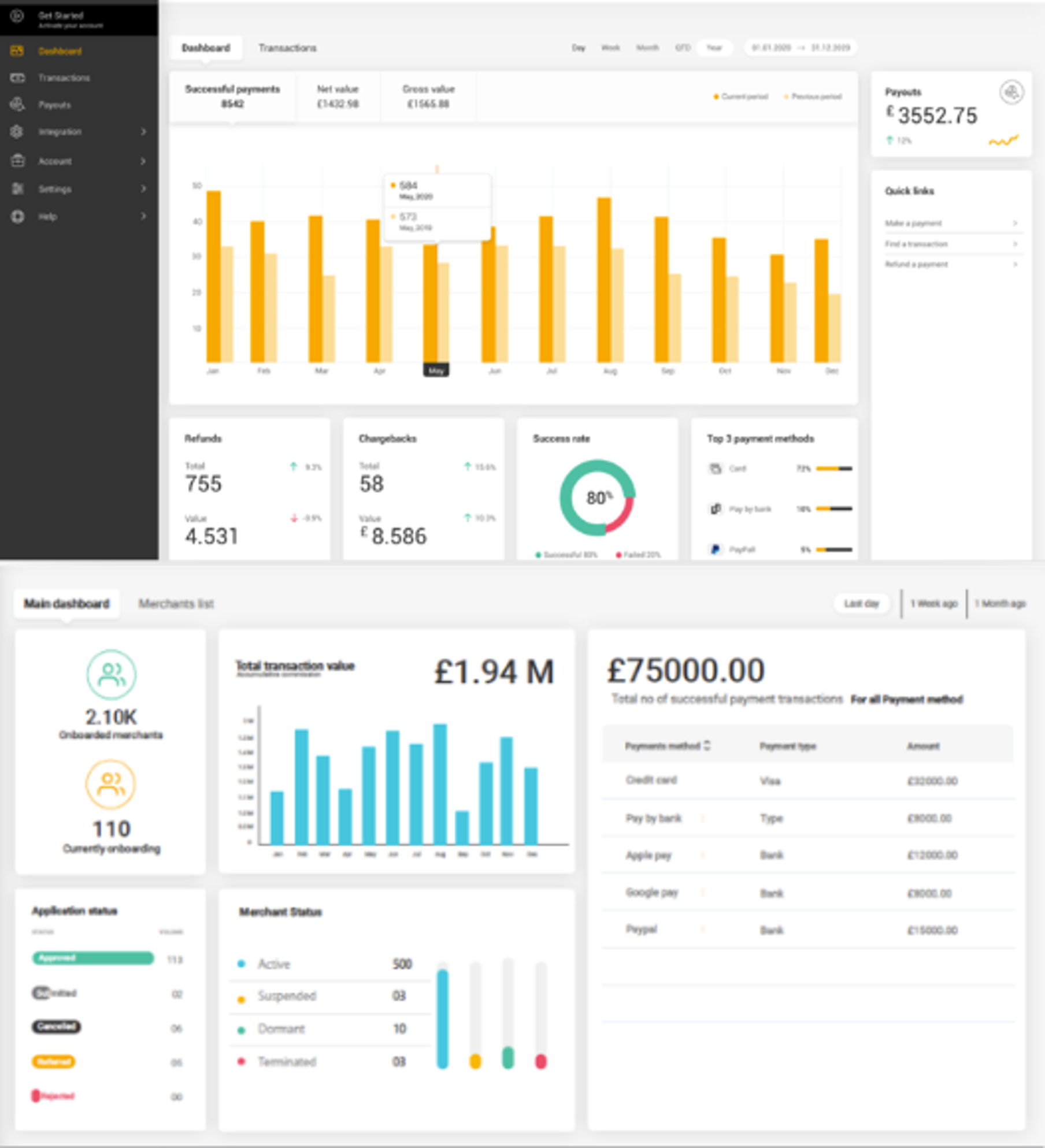1045x1148 pixels.
Task: Click the Onboarded merchants teal icon
Action: [111, 674]
